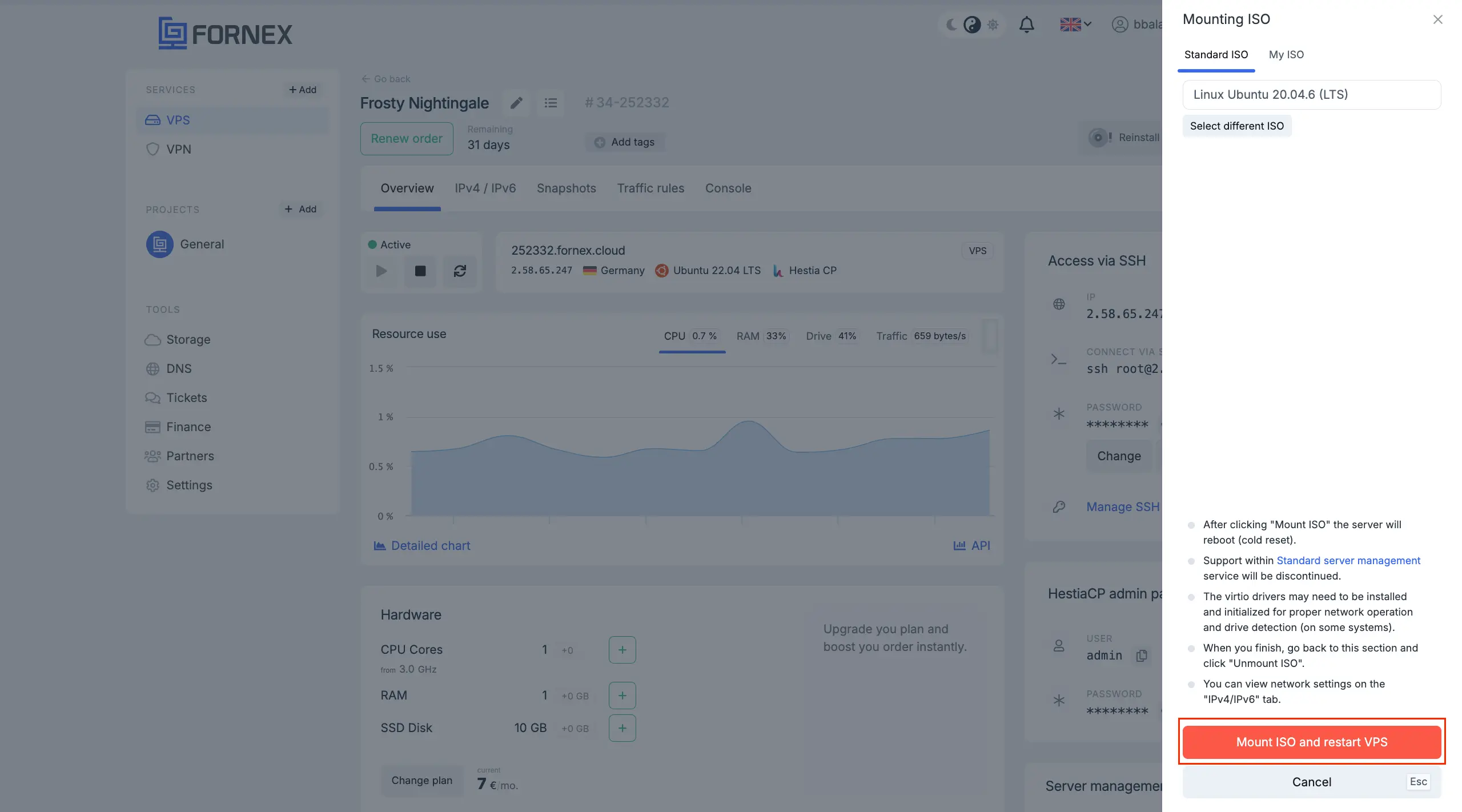Open the notifications bell
The height and width of the screenshot is (812, 1462).
pyautogui.click(x=1026, y=25)
